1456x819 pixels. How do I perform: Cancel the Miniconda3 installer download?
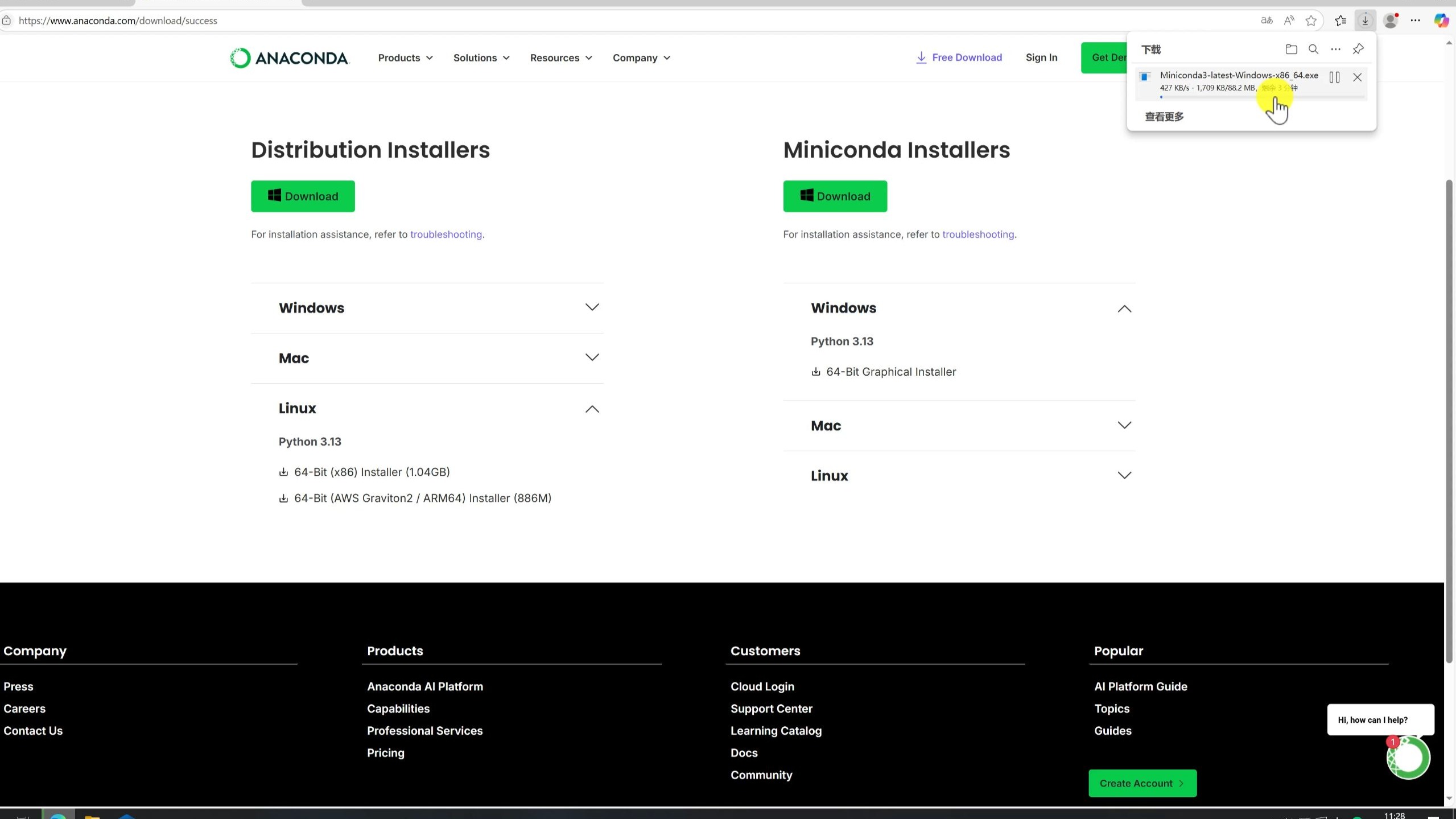(x=1356, y=77)
